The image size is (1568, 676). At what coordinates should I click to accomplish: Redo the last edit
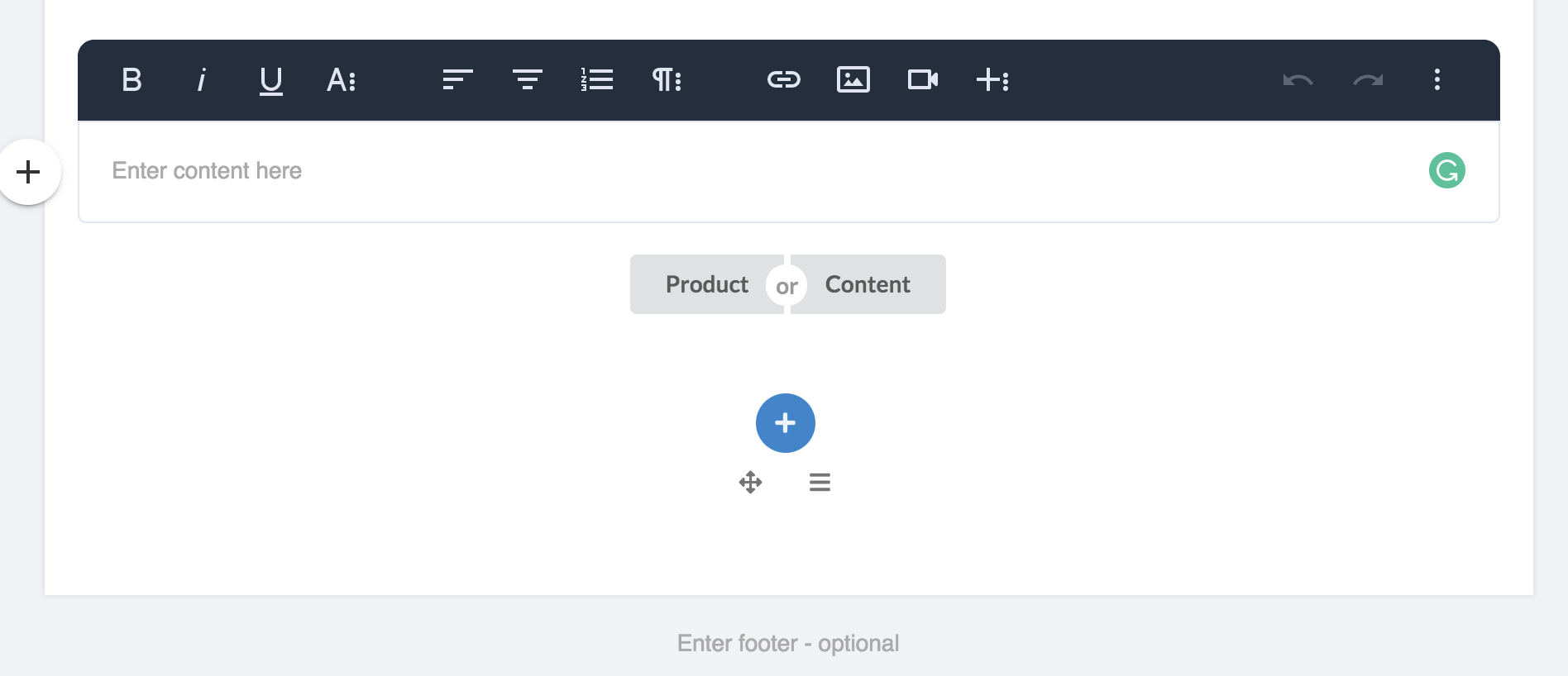[x=1368, y=80]
